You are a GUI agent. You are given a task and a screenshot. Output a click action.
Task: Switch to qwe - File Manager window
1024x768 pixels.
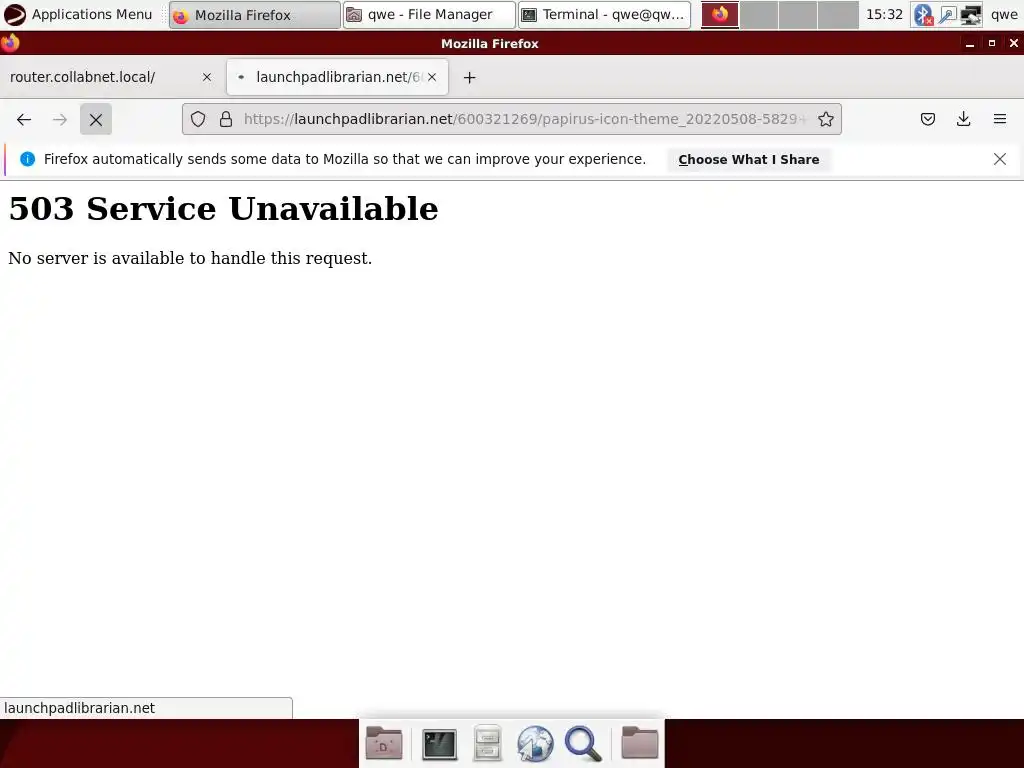429,14
